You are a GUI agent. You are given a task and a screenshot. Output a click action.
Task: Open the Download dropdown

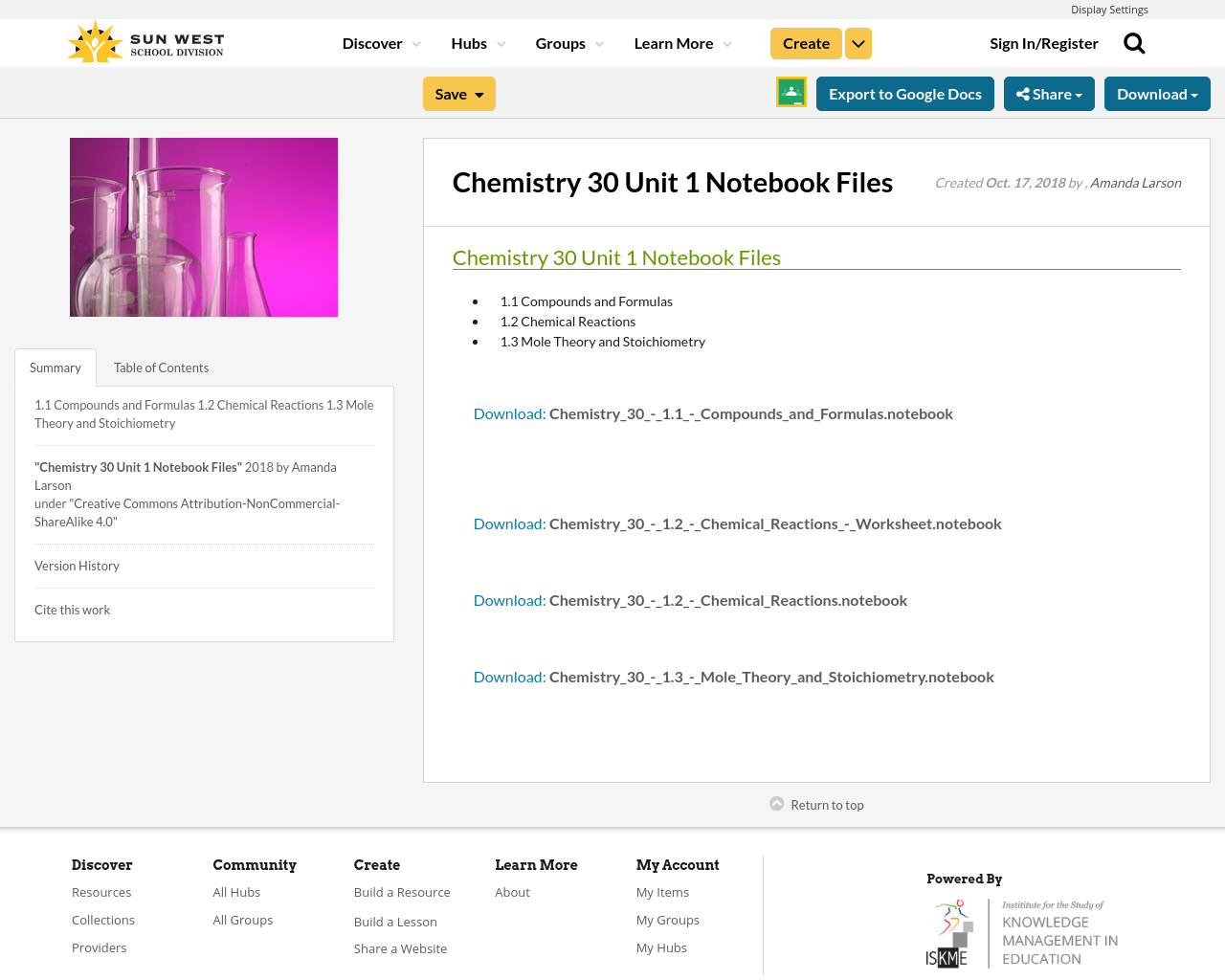[1156, 92]
